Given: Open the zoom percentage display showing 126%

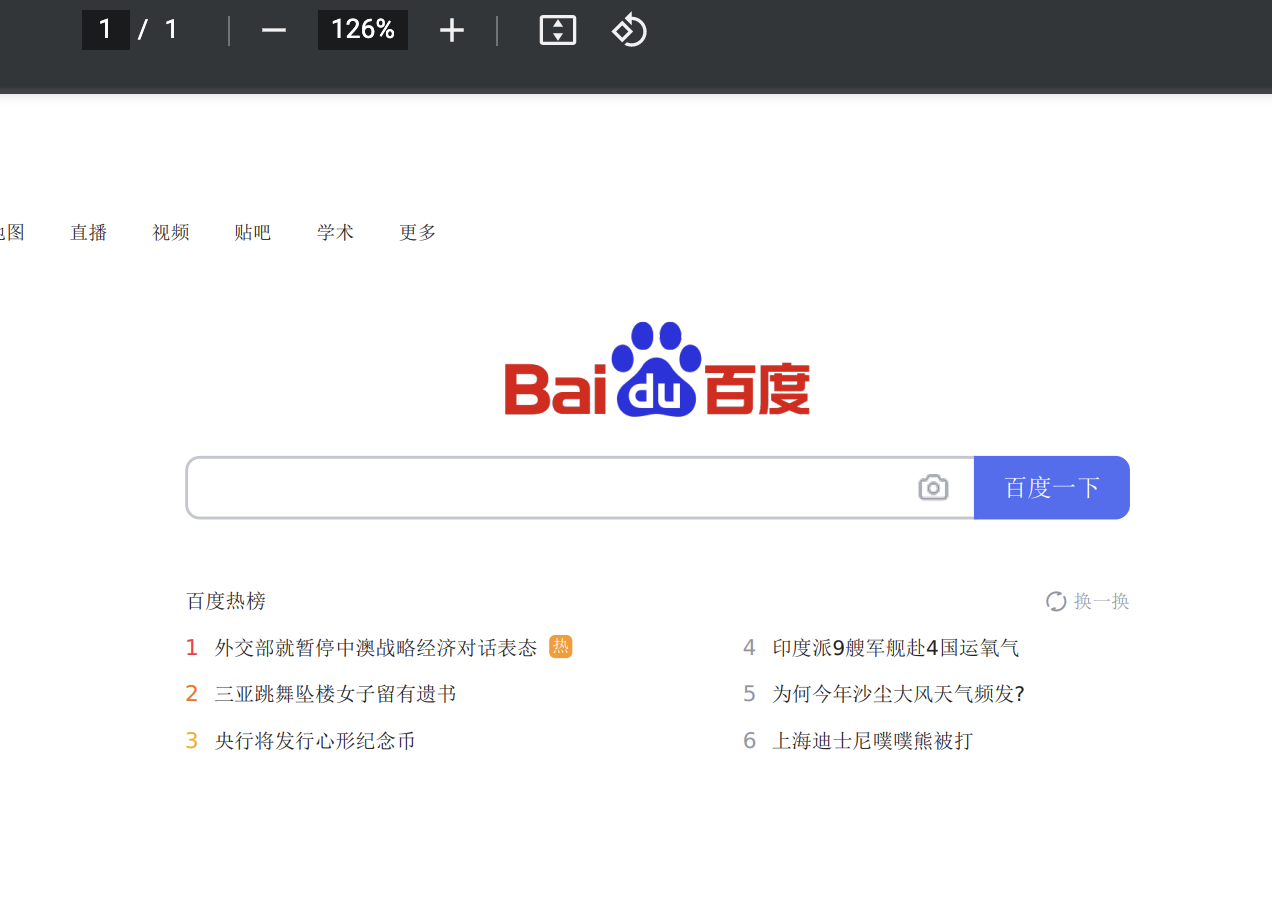Looking at the screenshot, I should (362, 30).
